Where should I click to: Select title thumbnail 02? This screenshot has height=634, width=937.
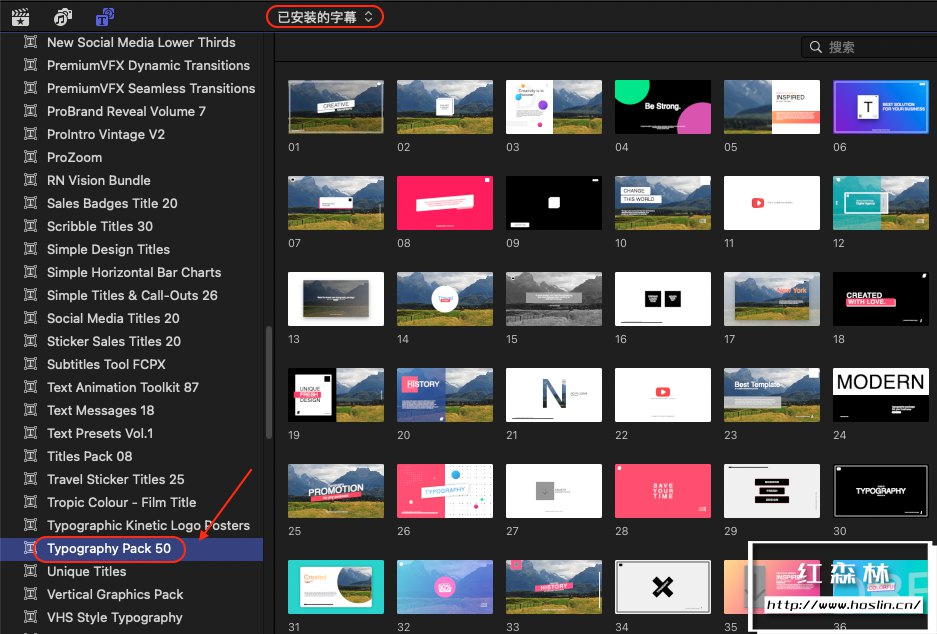click(x=445, y=107)
